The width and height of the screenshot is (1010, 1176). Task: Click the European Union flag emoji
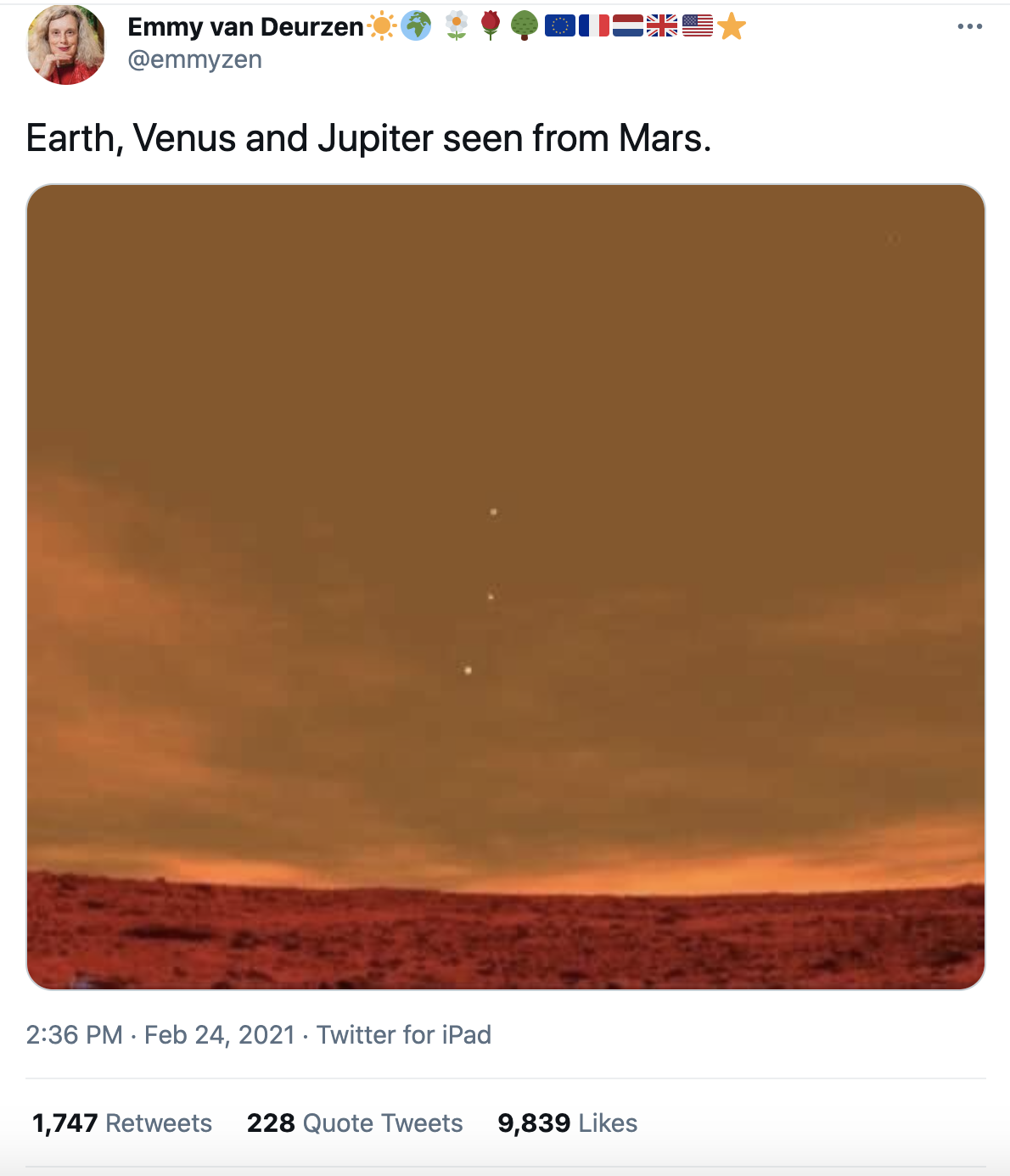click(560, 27)
